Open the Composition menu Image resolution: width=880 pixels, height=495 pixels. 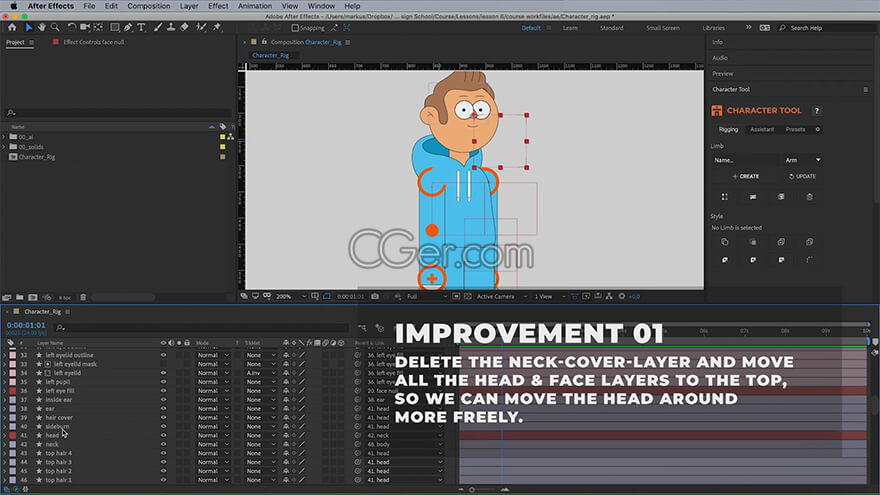point(149,6)
